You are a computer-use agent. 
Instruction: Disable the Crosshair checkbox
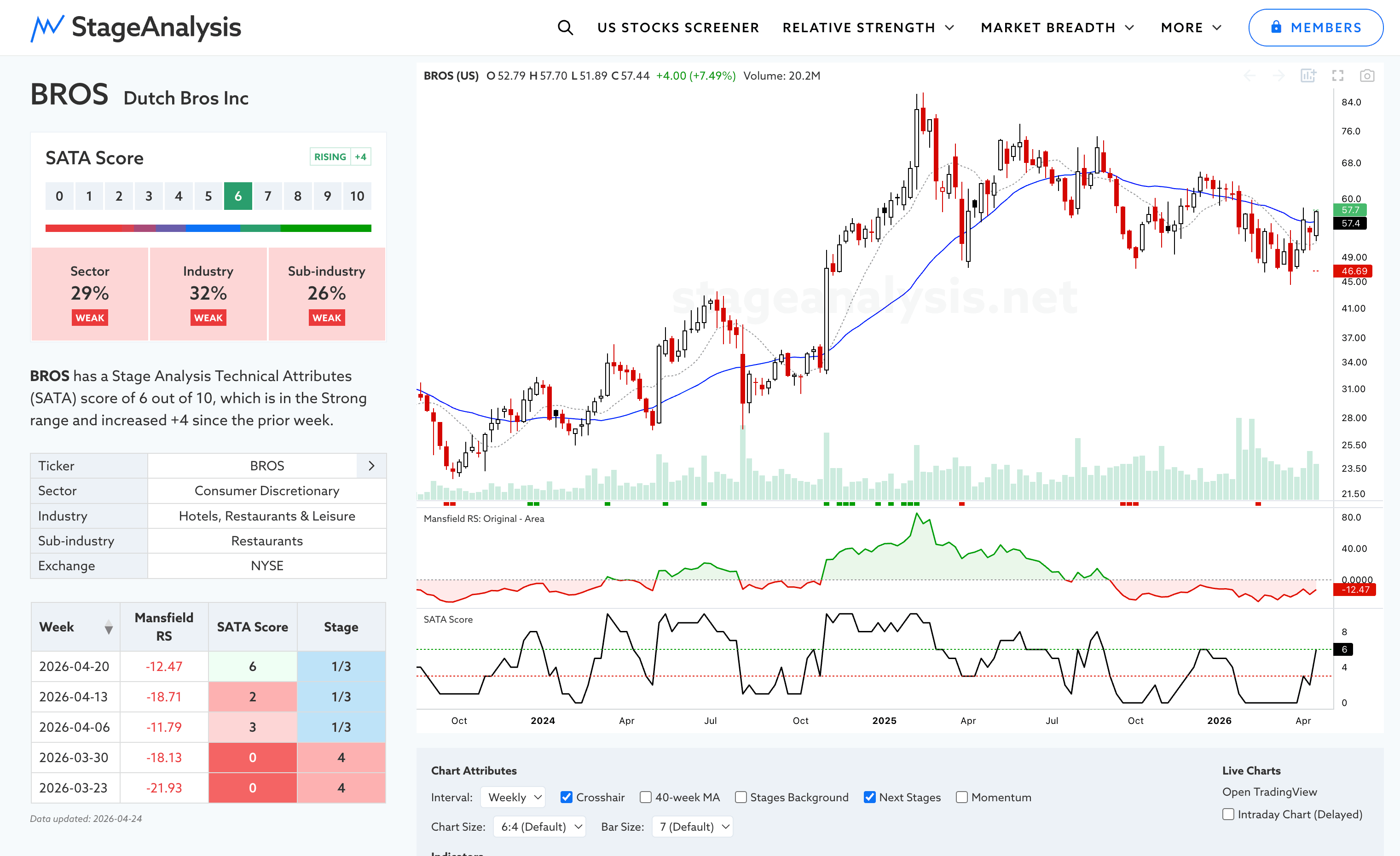pyautogui.click(x=566, y=797)
